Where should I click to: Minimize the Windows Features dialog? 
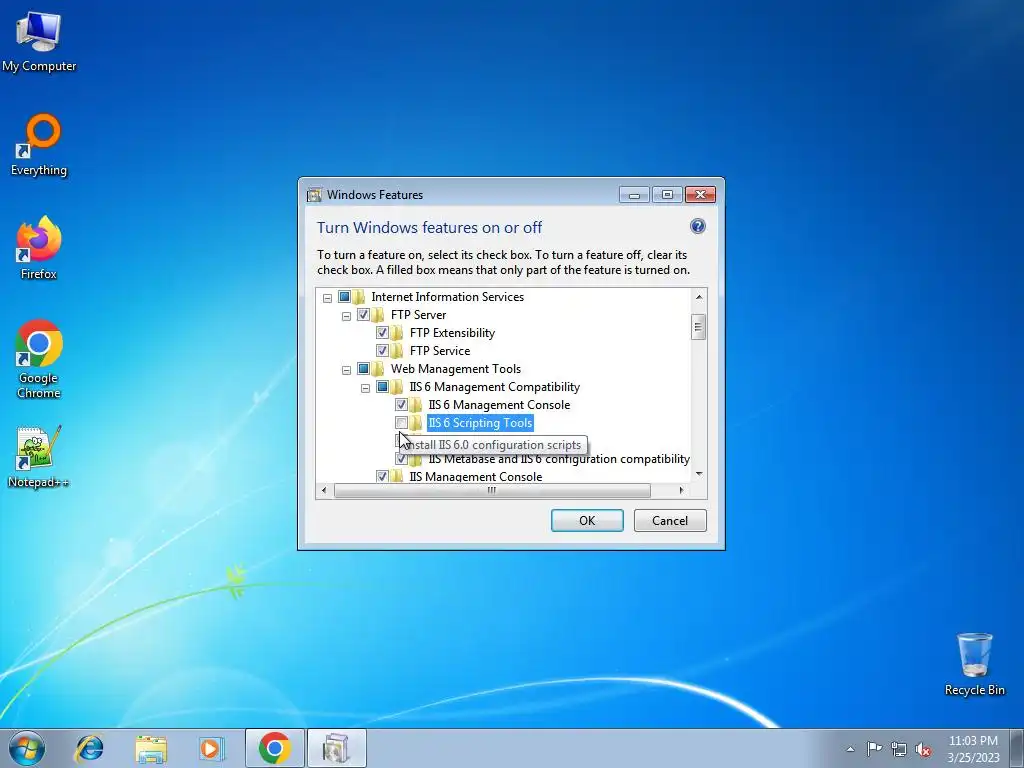633,195
